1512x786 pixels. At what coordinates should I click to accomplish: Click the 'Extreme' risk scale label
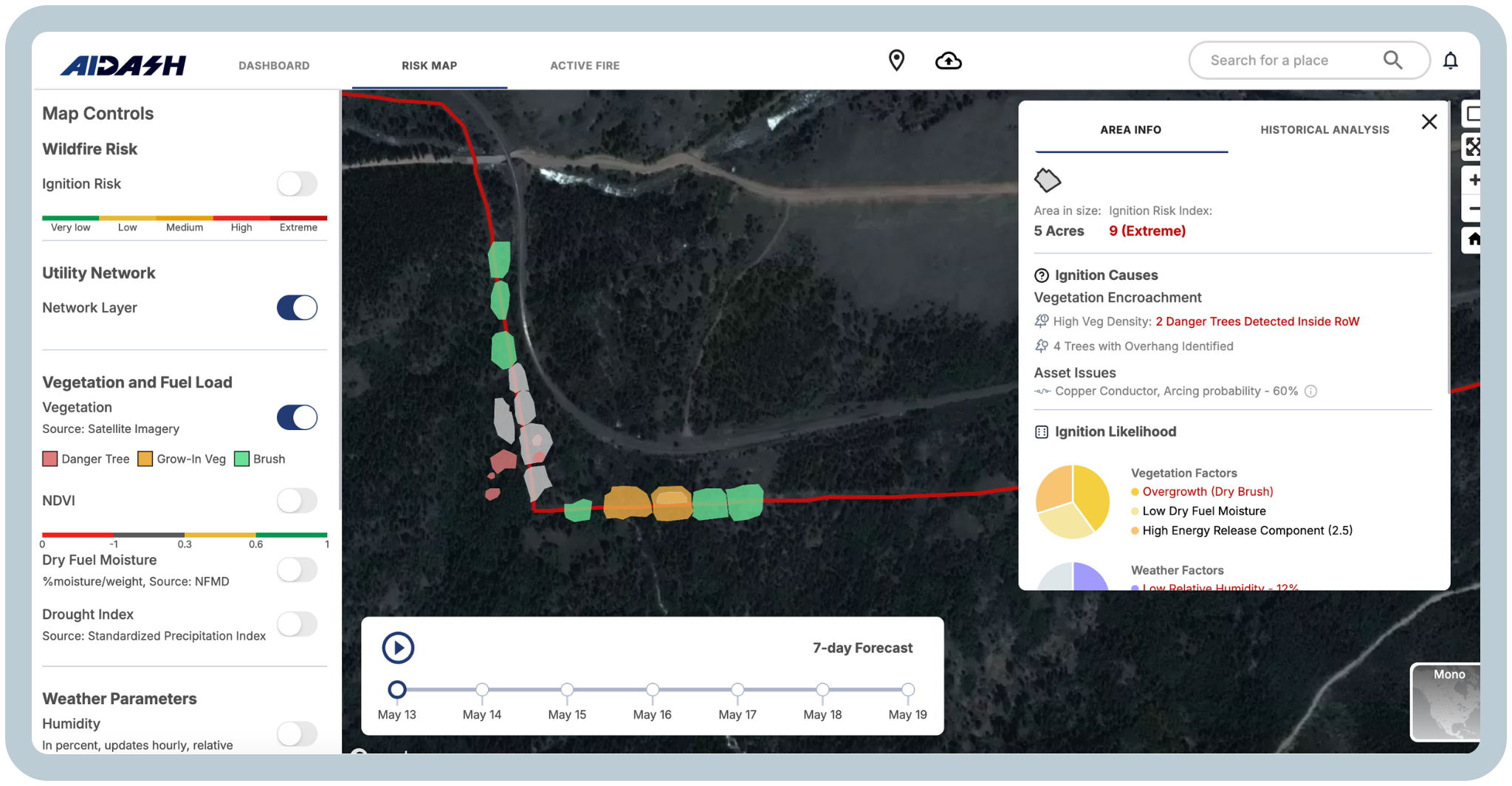click(x=298, y=228)
